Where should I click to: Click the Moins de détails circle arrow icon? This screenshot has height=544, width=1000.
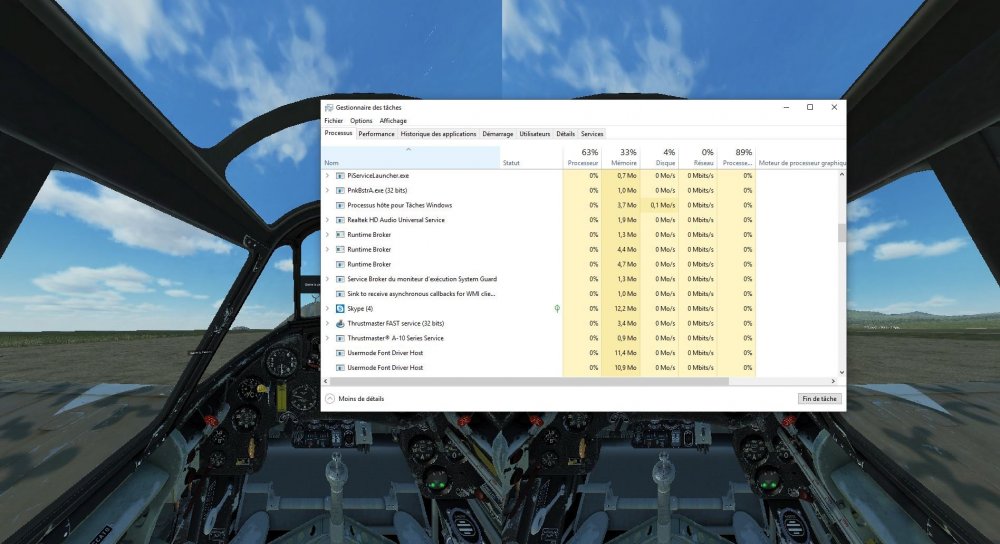330,399
